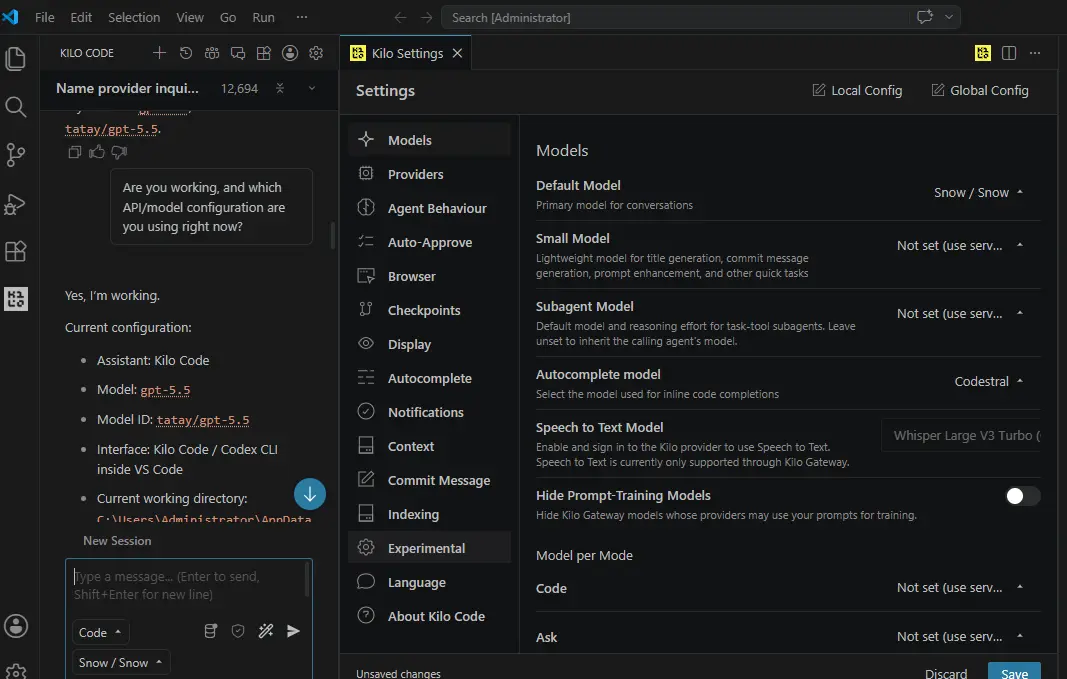Screen dimensions: 1067x679
Task: Jump to latest message with down arrow button
Action: (310, 494)
